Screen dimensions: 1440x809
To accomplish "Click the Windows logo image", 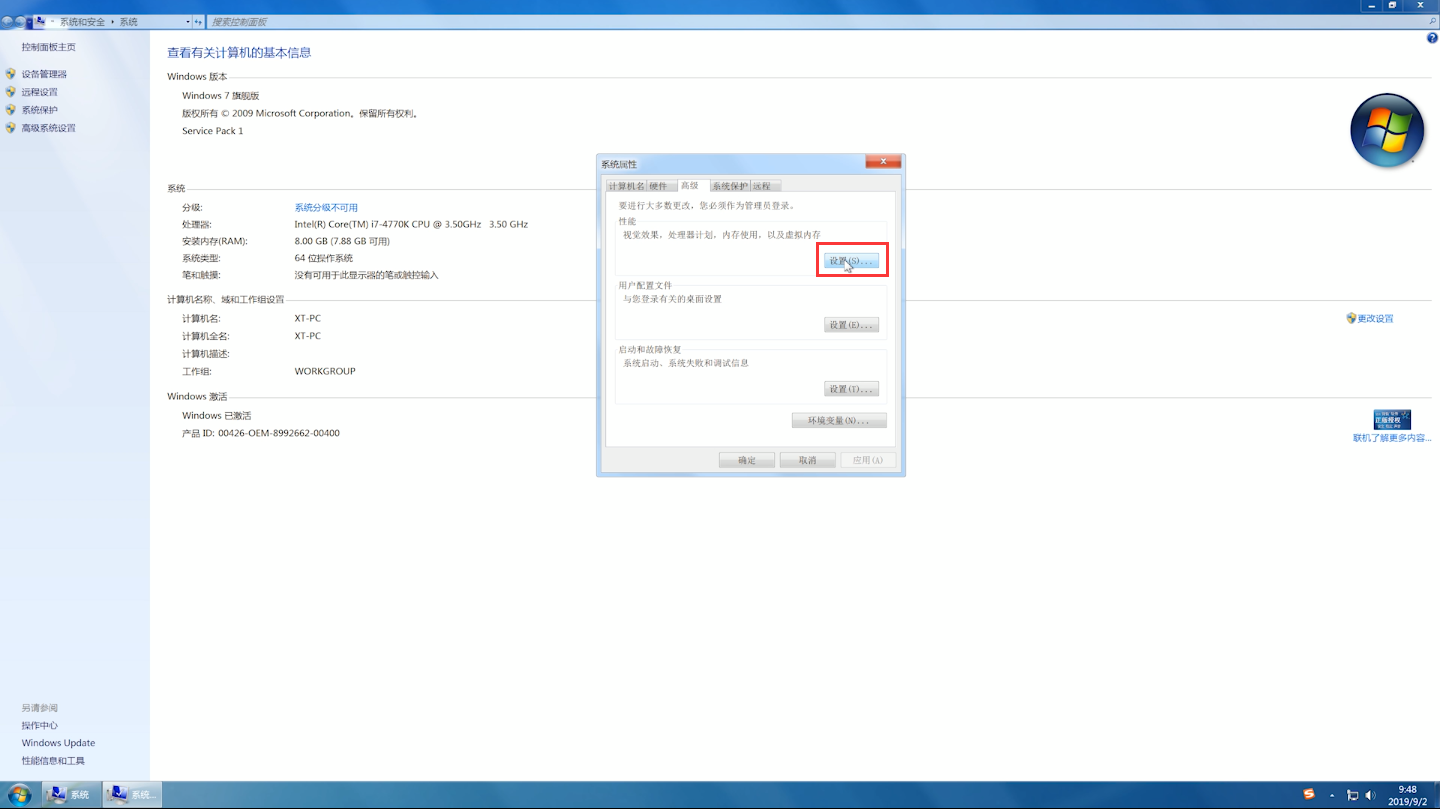I will (x=1387, y=130).
